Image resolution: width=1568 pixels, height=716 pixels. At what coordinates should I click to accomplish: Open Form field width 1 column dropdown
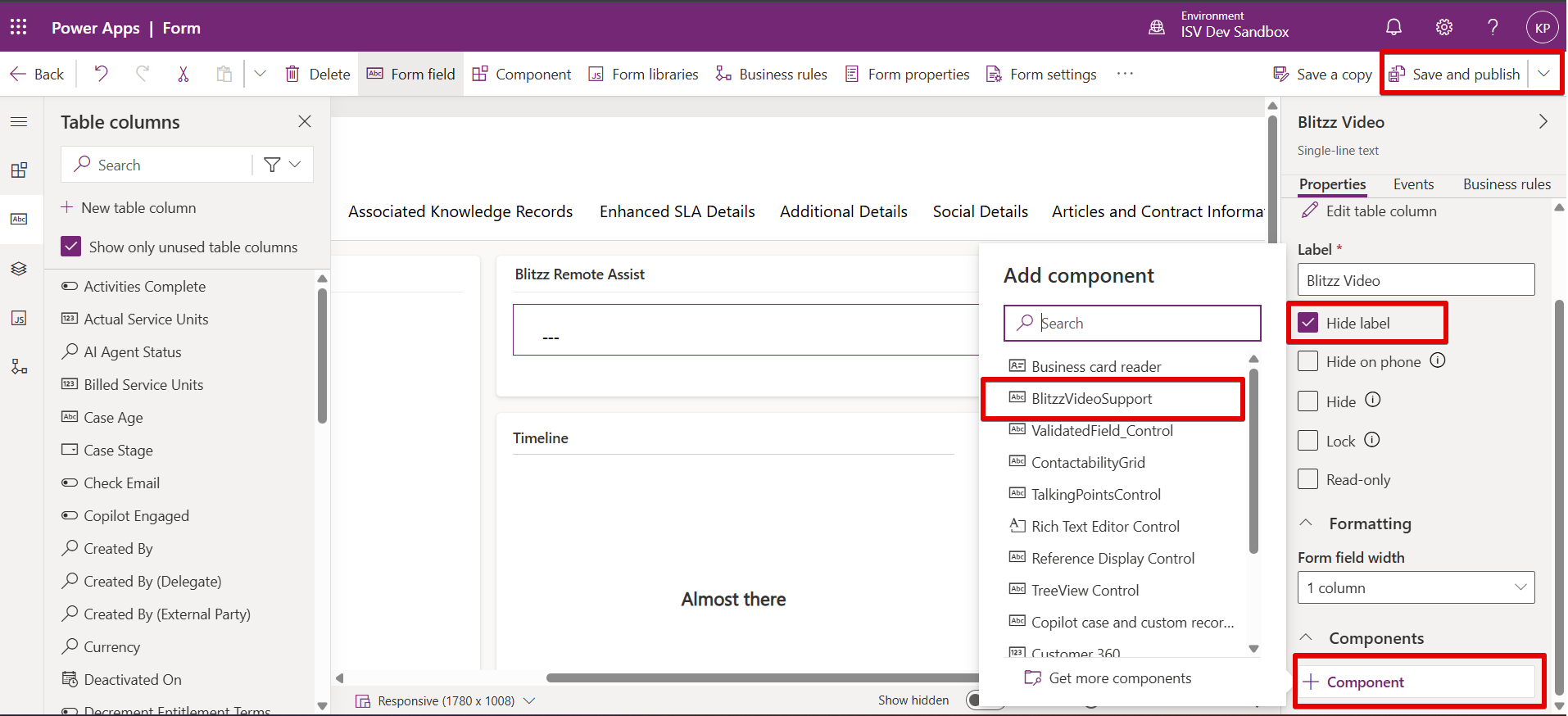click(x=1416, y=587)
